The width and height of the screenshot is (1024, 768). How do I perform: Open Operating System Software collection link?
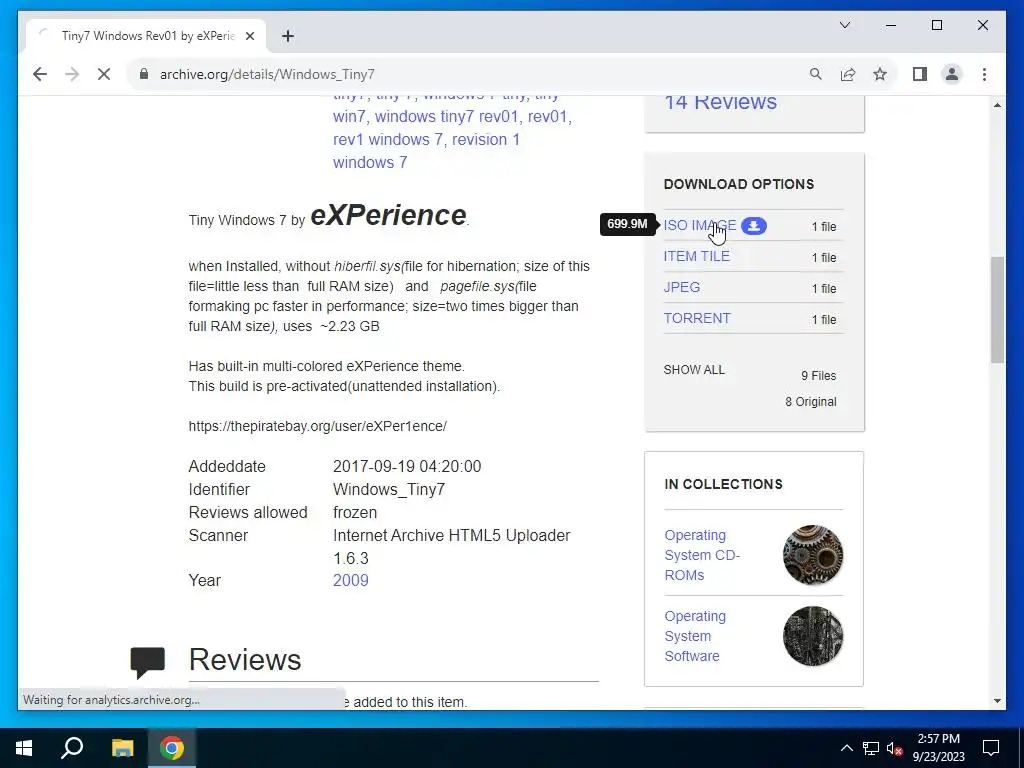695,636
